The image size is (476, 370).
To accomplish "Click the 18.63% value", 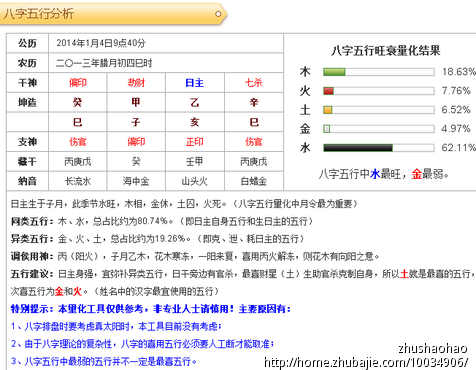I will [x=459, y=72].
